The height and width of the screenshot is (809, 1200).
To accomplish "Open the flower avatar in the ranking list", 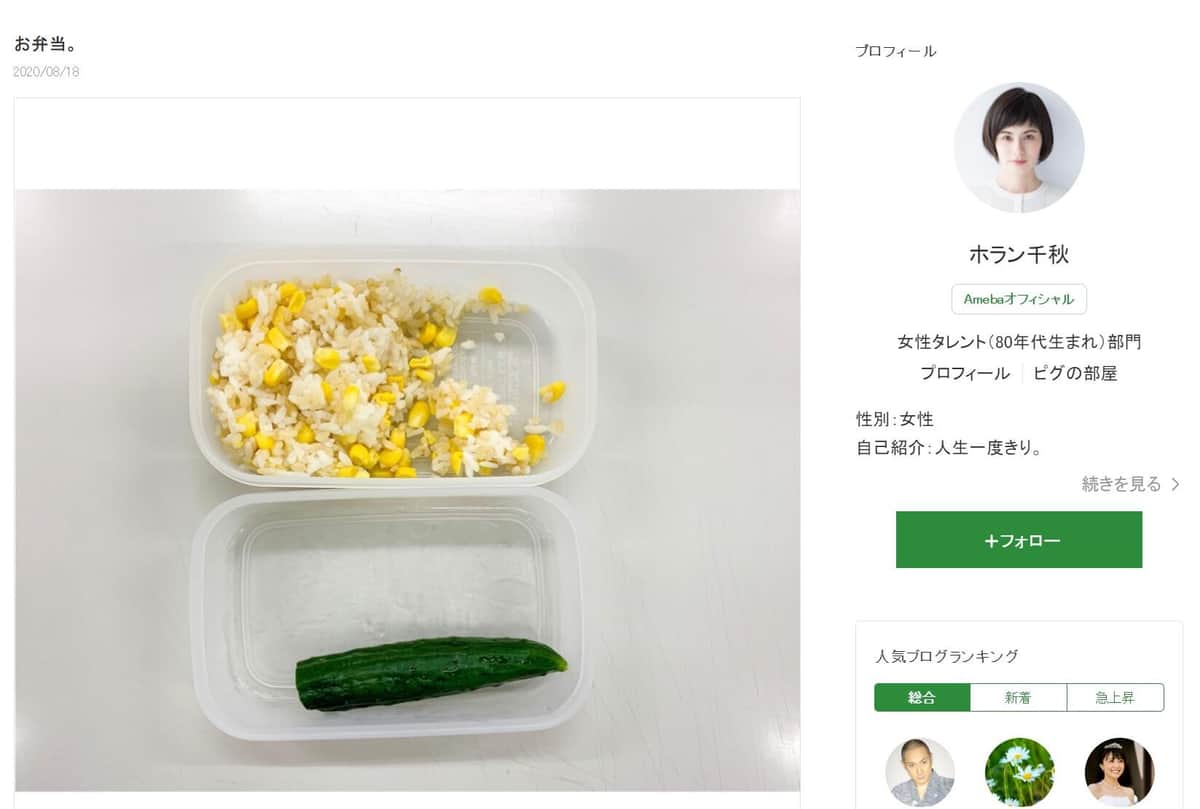I will [1019, 772].
